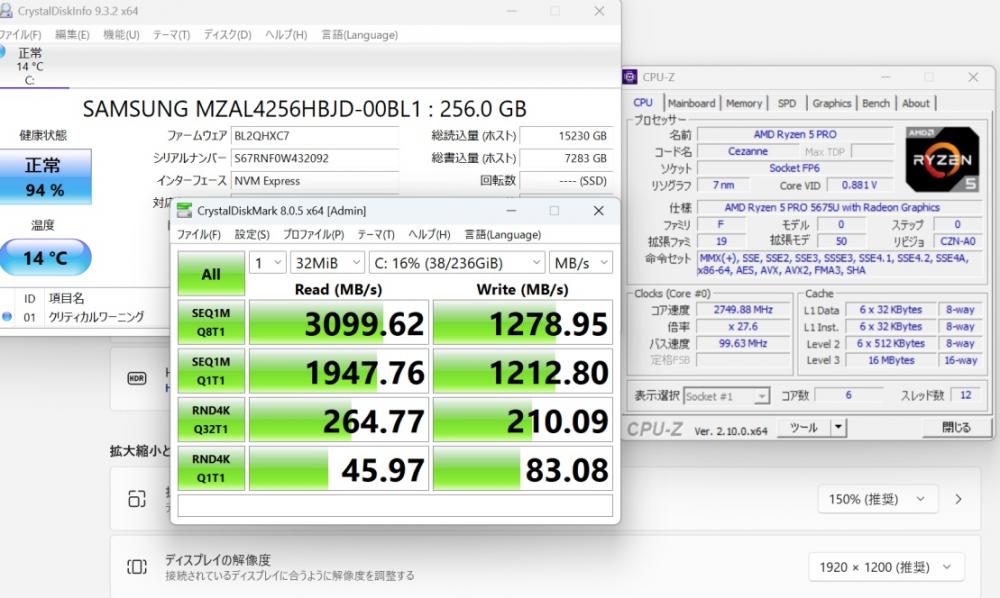
Task: Run the SEQ1M Q1T1 test
Action: (211, 371)
